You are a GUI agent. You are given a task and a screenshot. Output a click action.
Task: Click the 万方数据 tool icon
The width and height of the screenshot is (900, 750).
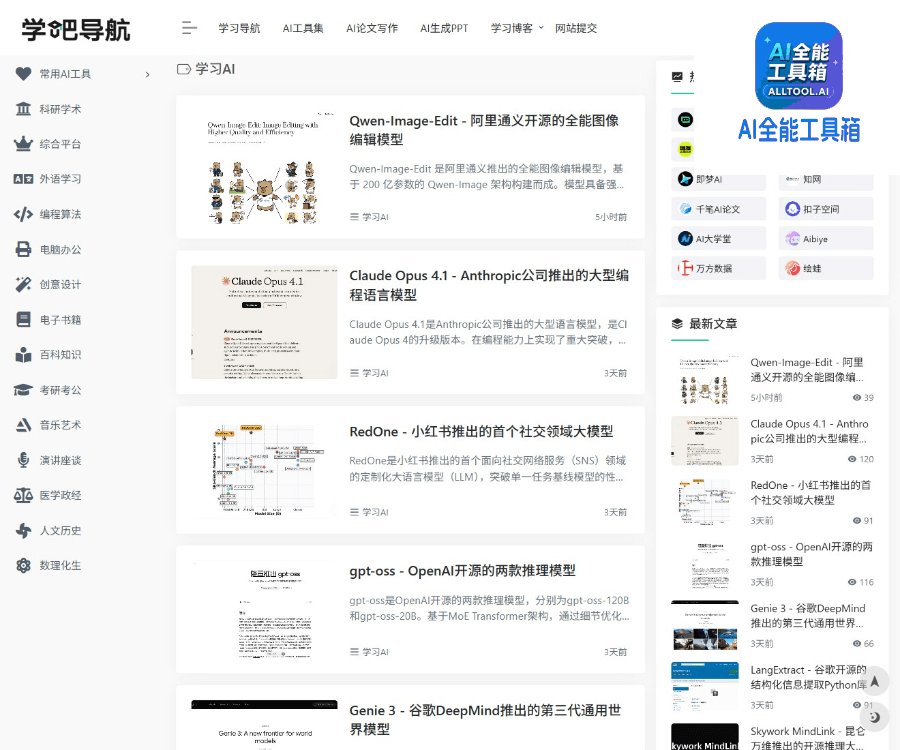685,268
